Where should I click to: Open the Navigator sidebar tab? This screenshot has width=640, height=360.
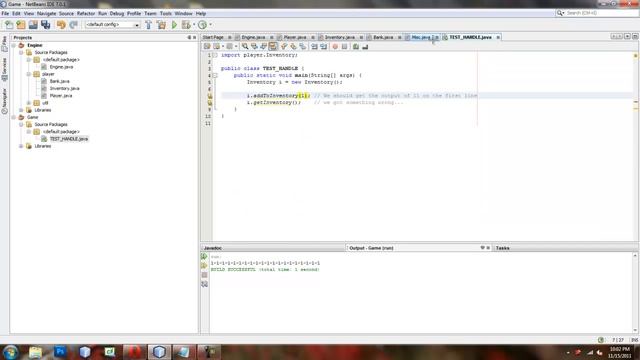4,101
